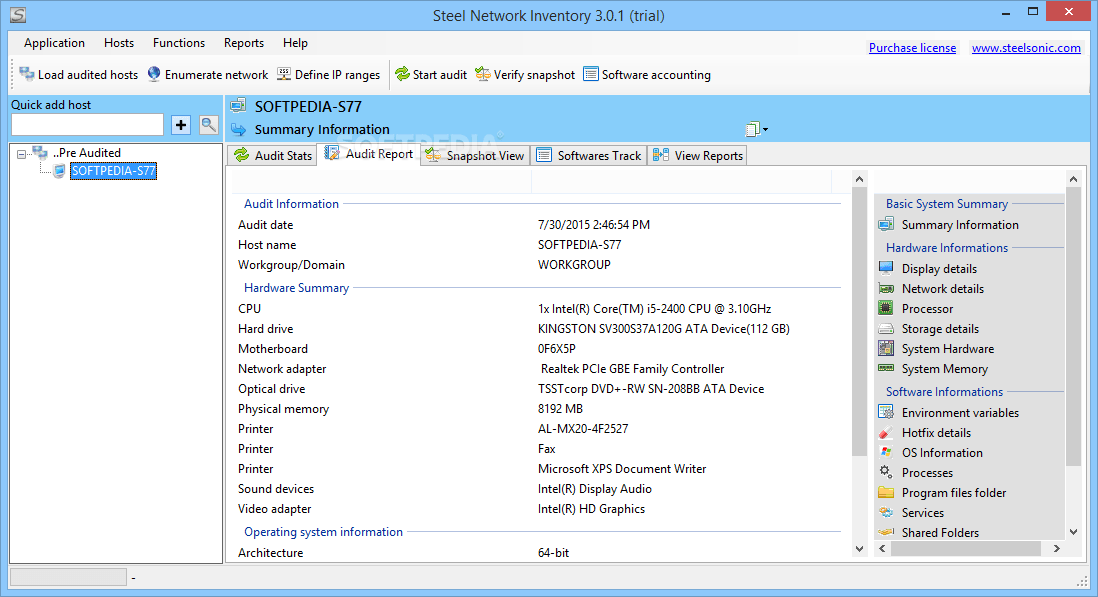Image resolution: width=1098 pixels, height=597 pixels.
Task: Click the Purchase license link
Action: (x=912, y=47)
